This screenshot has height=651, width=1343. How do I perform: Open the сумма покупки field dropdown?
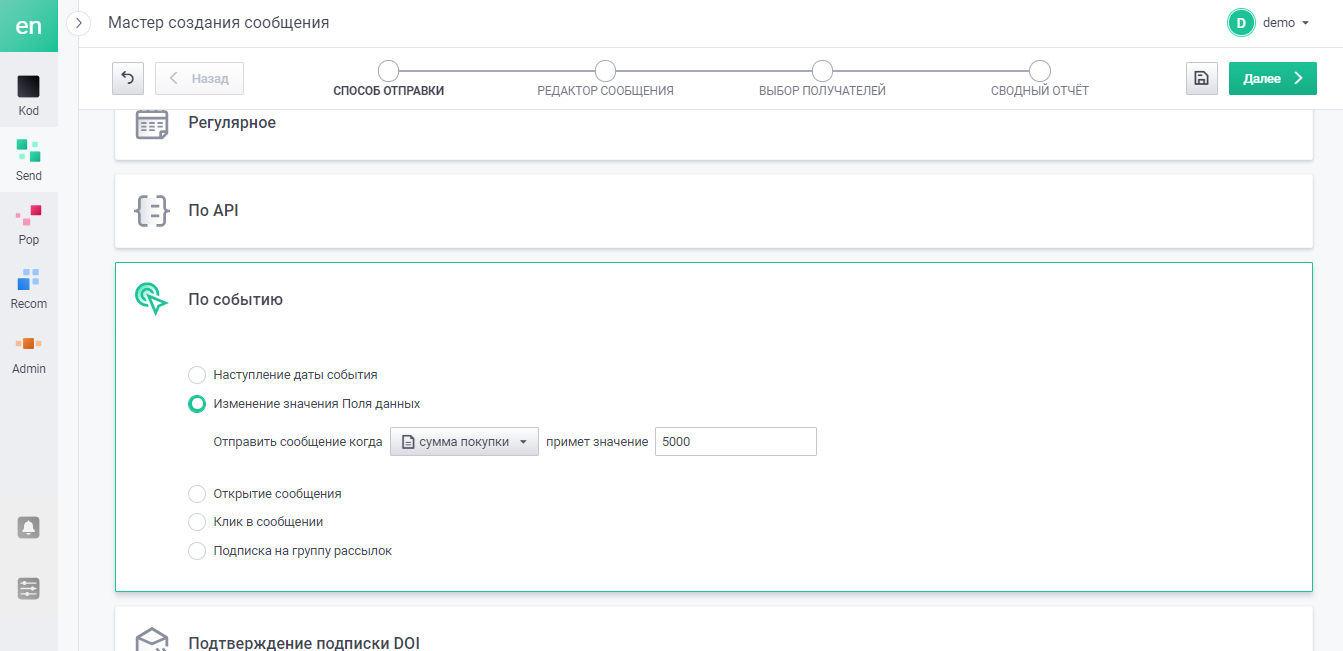[x=464, y=441]
